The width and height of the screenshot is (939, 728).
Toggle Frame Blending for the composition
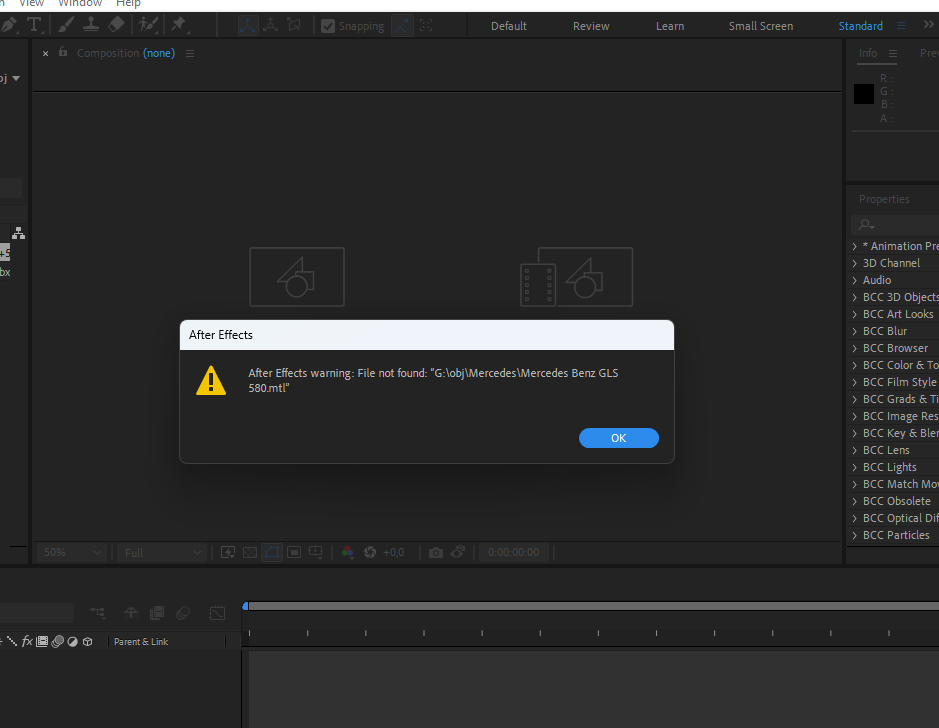tap(157, 613)
